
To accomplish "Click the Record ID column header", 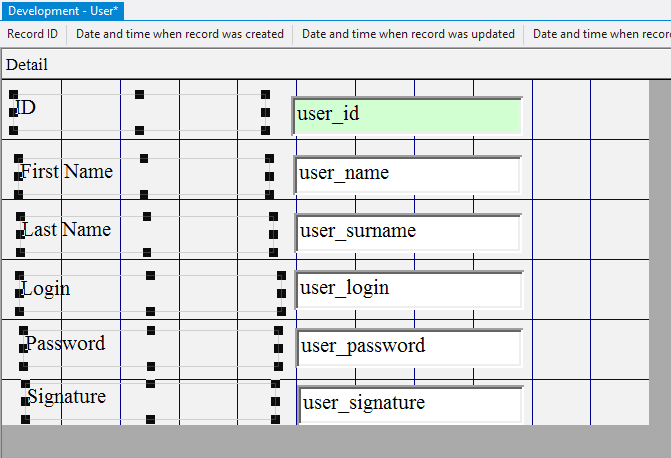I will point(33,34).
